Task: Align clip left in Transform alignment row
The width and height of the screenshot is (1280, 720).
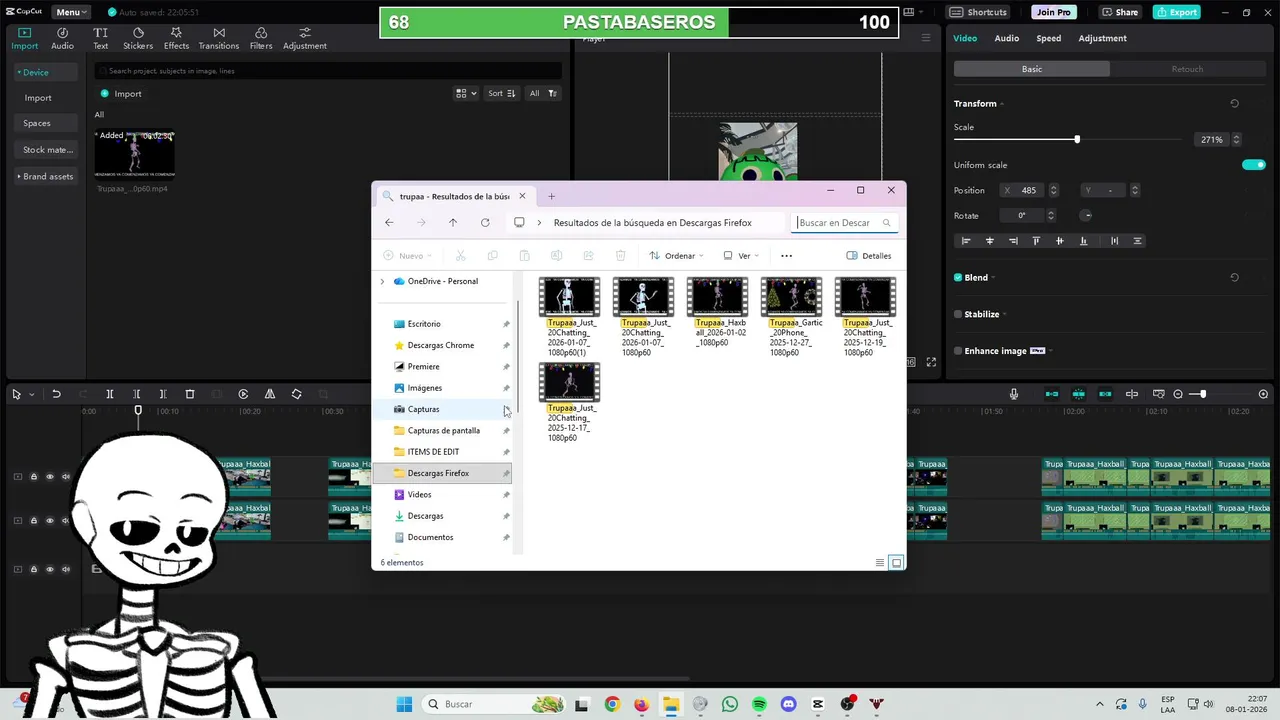Action: 966,241
